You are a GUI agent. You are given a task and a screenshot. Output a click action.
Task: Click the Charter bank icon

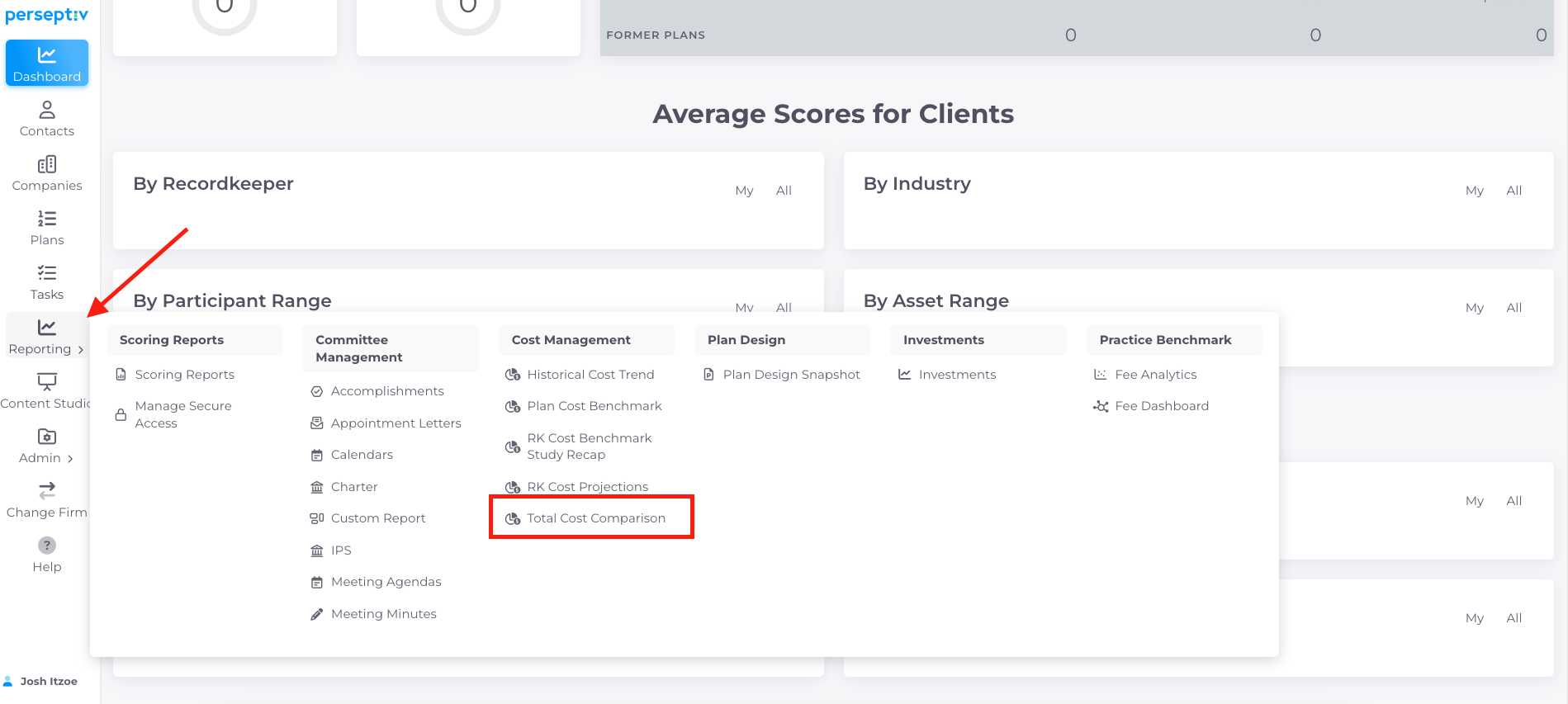pos(317,487)
